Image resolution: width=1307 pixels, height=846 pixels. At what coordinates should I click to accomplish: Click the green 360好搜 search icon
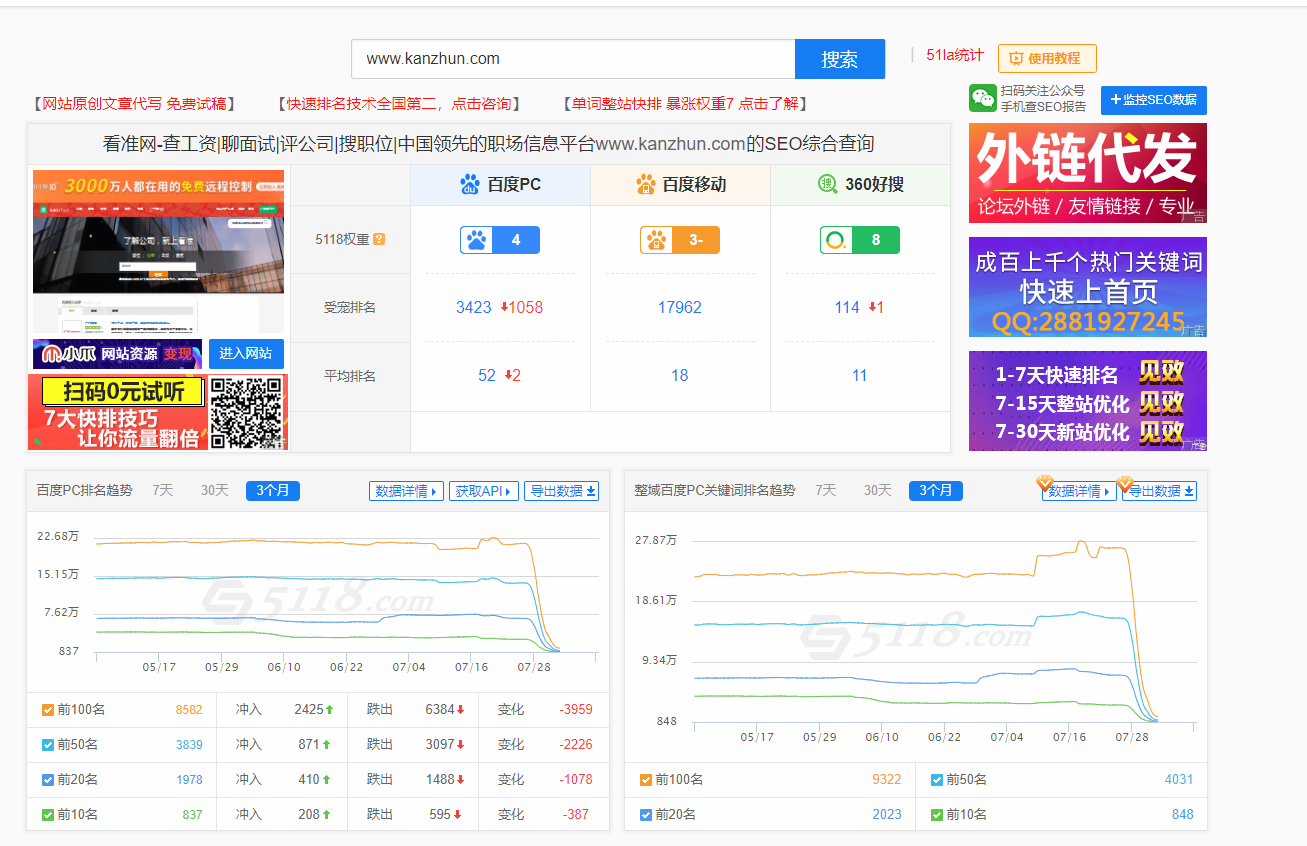828,184
